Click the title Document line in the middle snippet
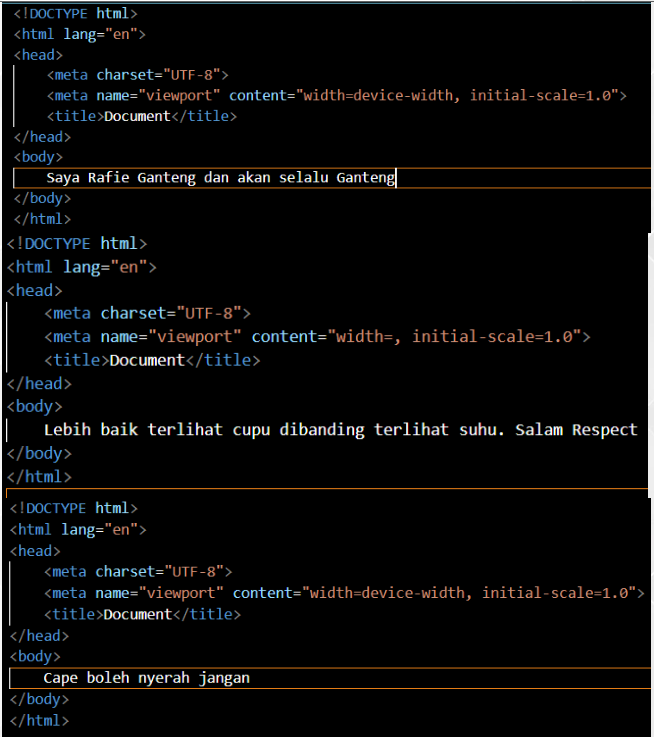 tap(152, 360)
